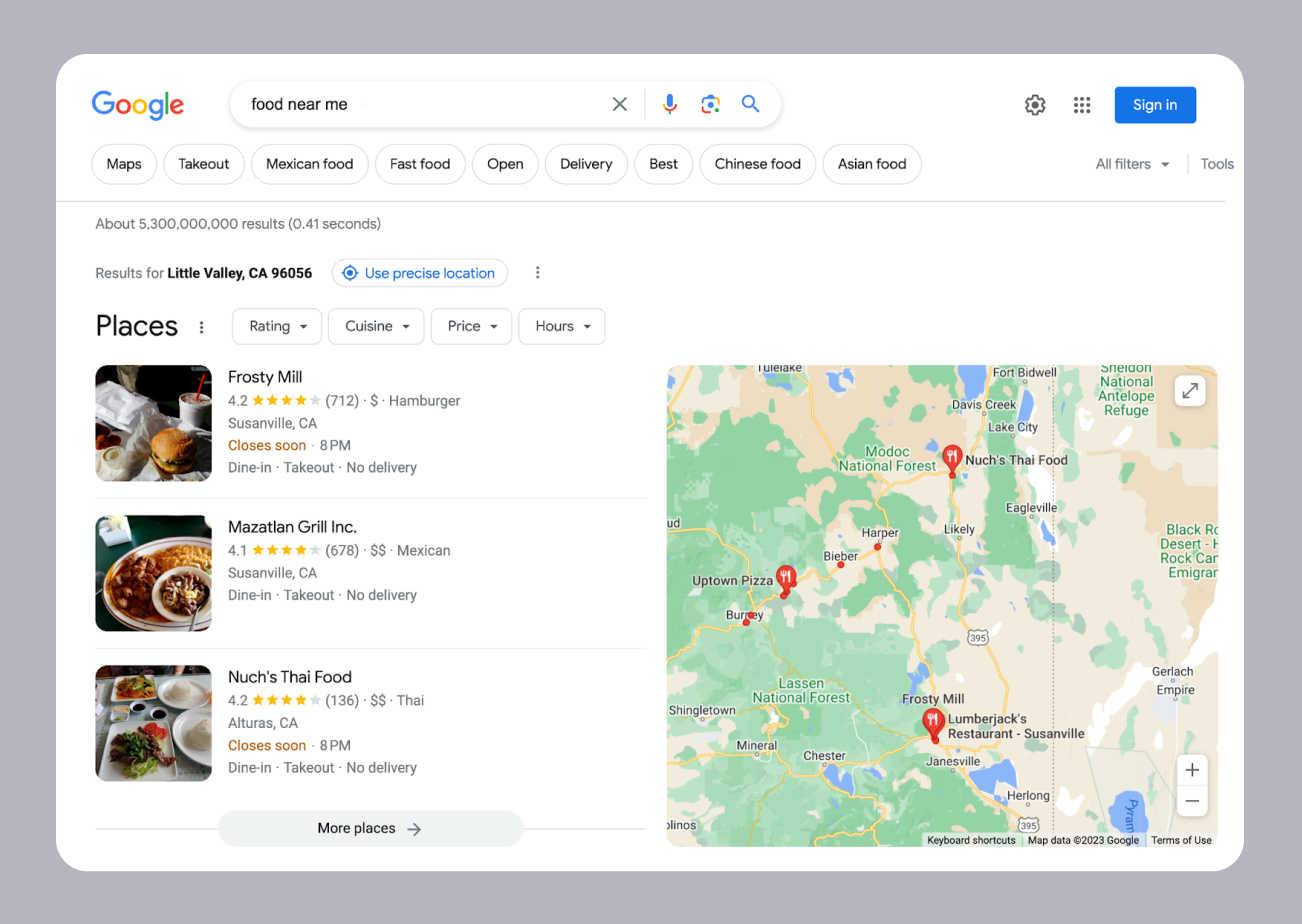This screenshot has width=1302, height=924.
Task: Open the Rating dropdown
Action: (277, 326)
